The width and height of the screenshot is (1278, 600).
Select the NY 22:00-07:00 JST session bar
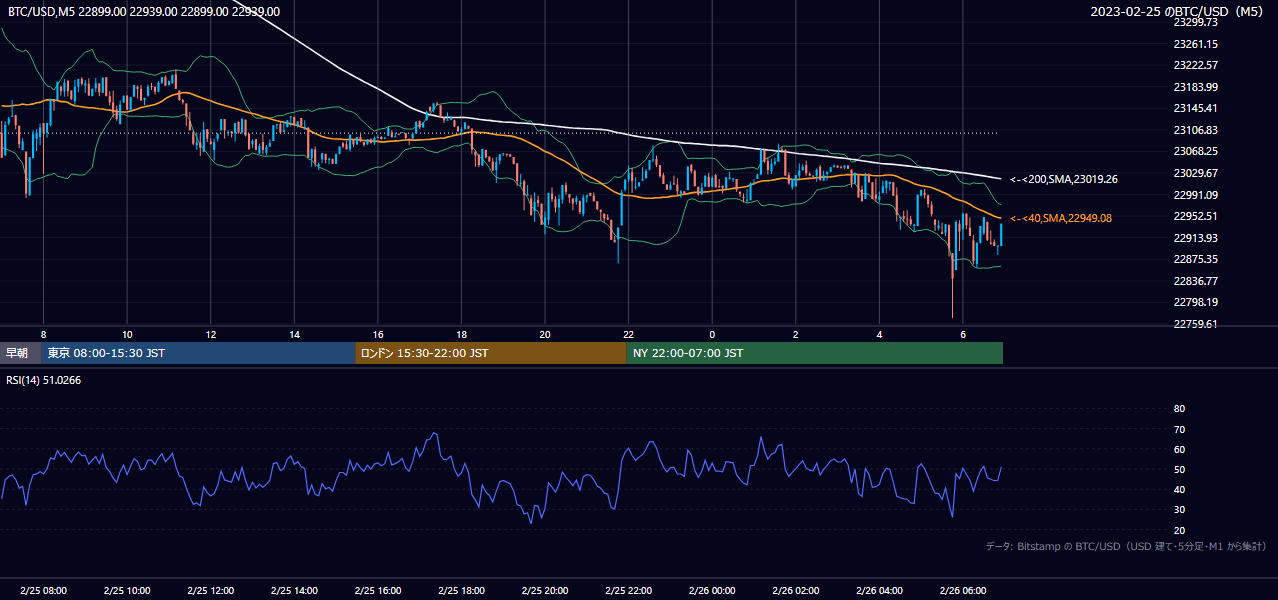pos(815,353)
